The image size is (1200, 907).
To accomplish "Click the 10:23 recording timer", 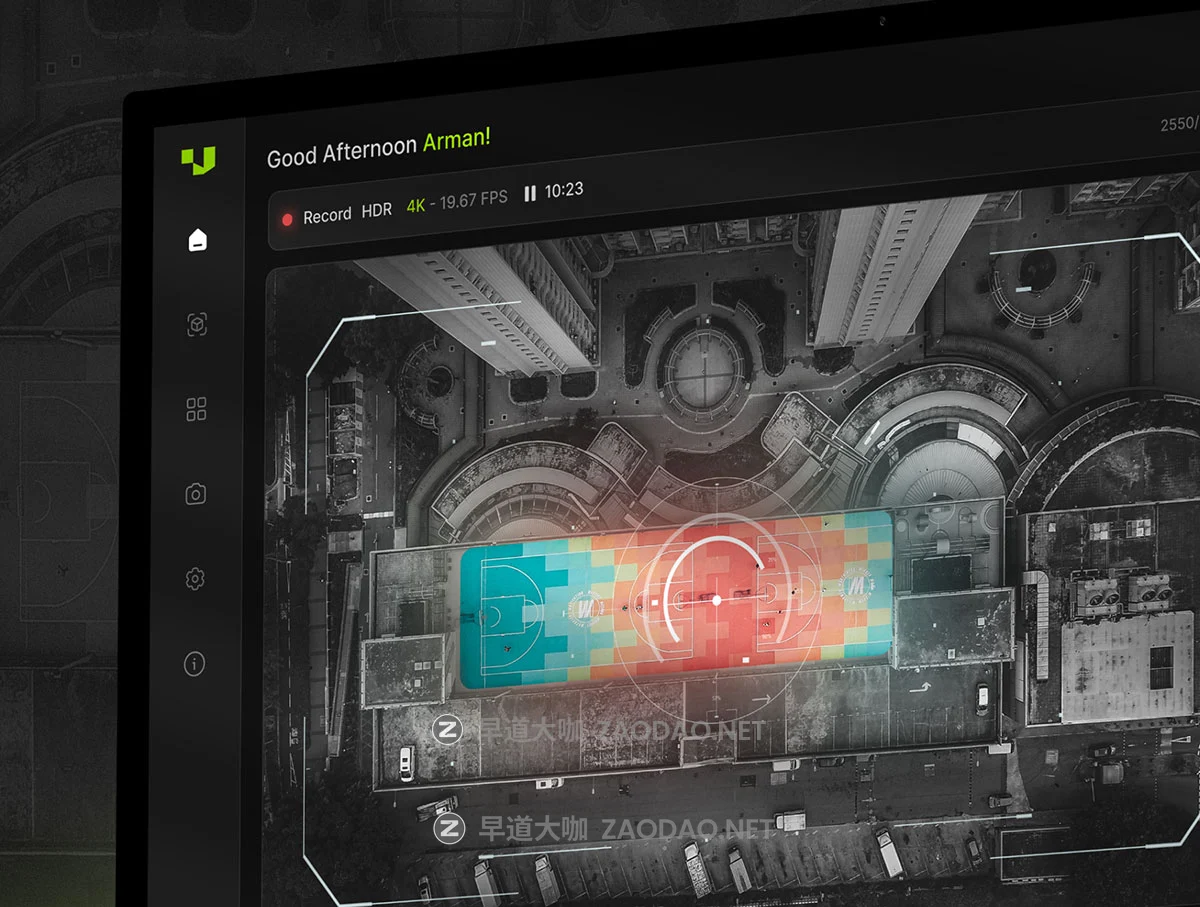I will coord(564,189).
